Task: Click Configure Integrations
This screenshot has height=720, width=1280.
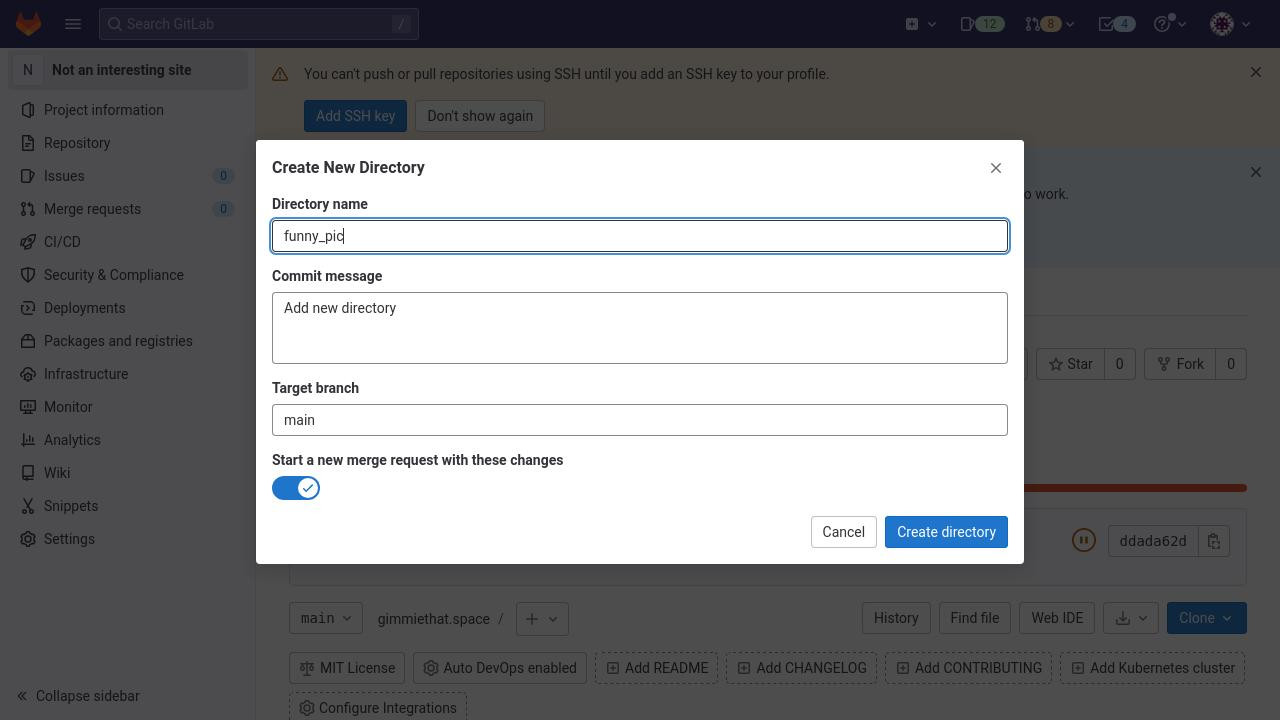Action: [x=378, y=707]
